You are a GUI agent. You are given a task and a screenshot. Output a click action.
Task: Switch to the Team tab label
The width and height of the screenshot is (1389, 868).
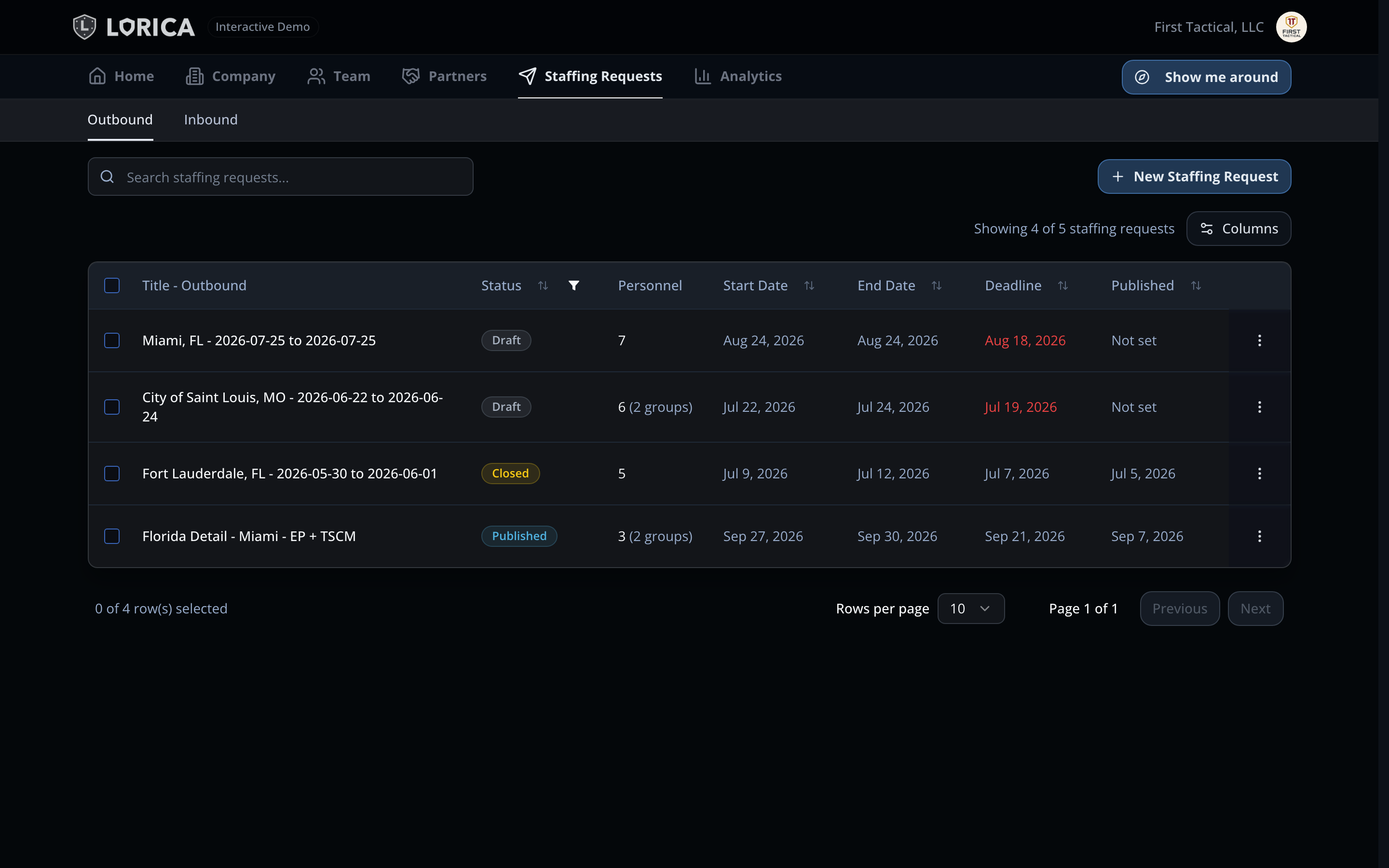pyautogui.click(x=352, y=76)
